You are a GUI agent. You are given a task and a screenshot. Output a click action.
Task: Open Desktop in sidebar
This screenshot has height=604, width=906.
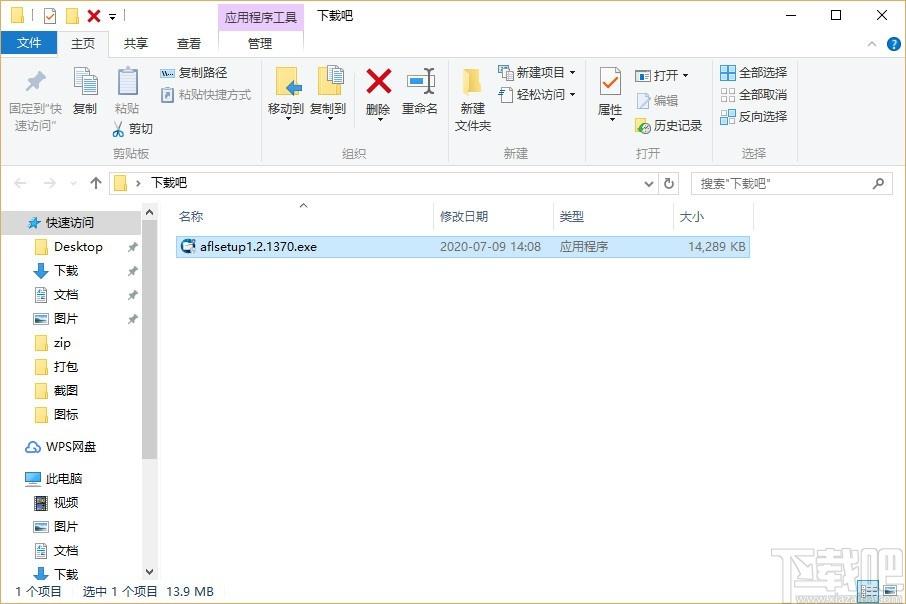(x=78, y=247)
